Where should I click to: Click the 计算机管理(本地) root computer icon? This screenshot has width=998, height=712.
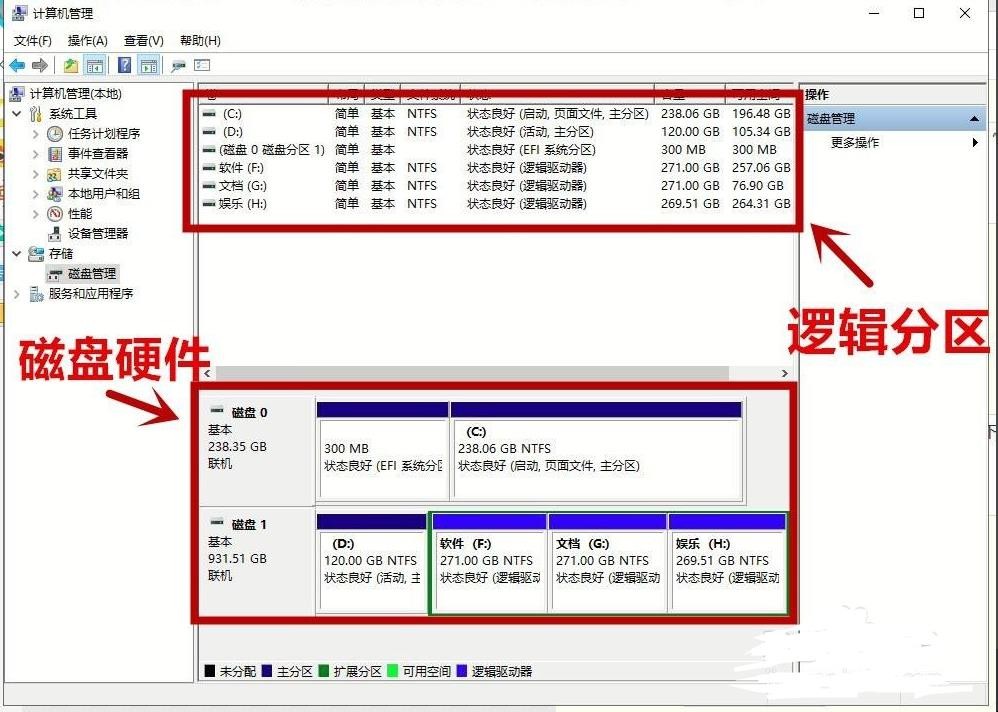(17, 94)
